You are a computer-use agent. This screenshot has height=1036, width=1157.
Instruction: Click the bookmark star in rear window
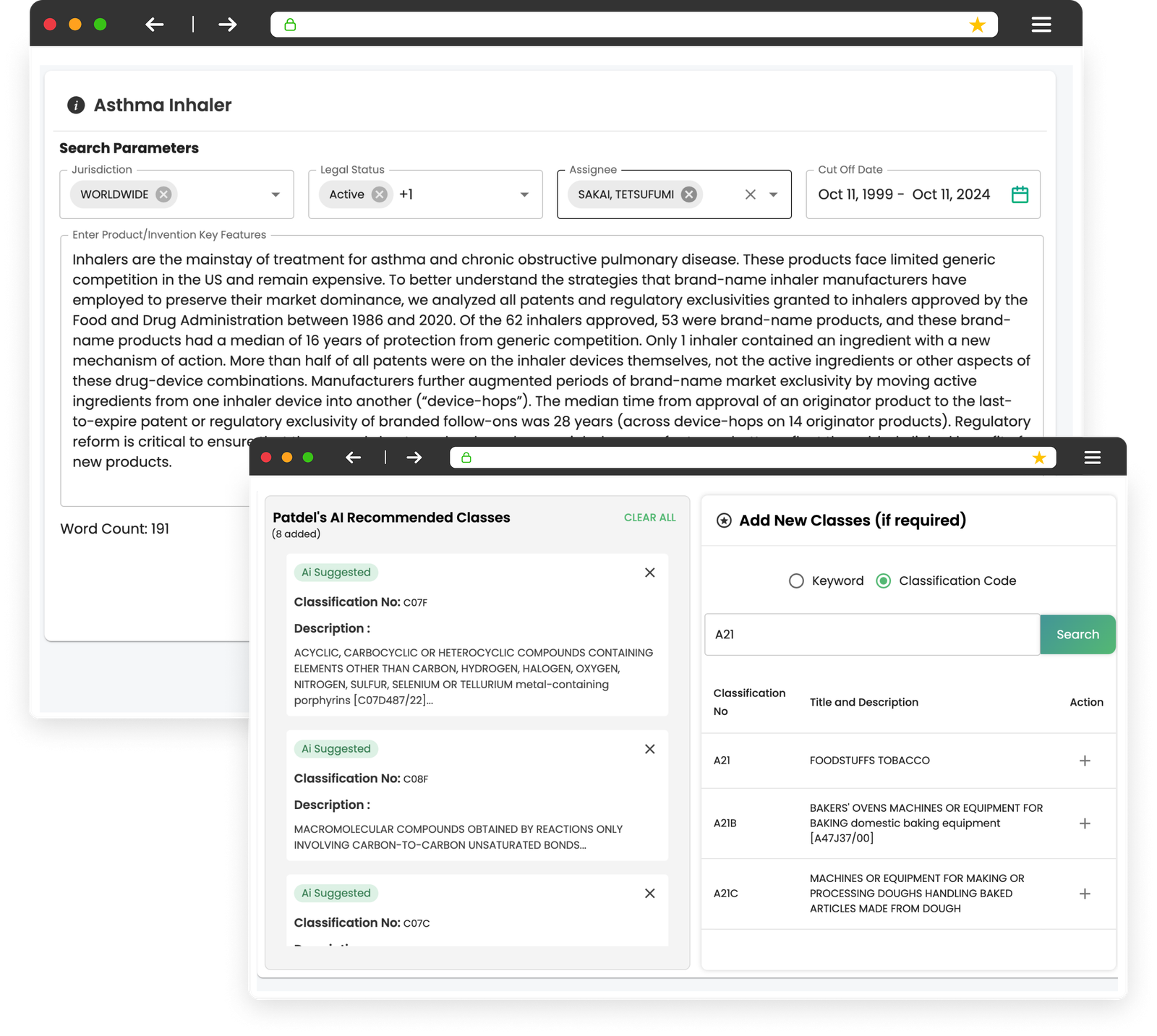[x=978, y=25]
